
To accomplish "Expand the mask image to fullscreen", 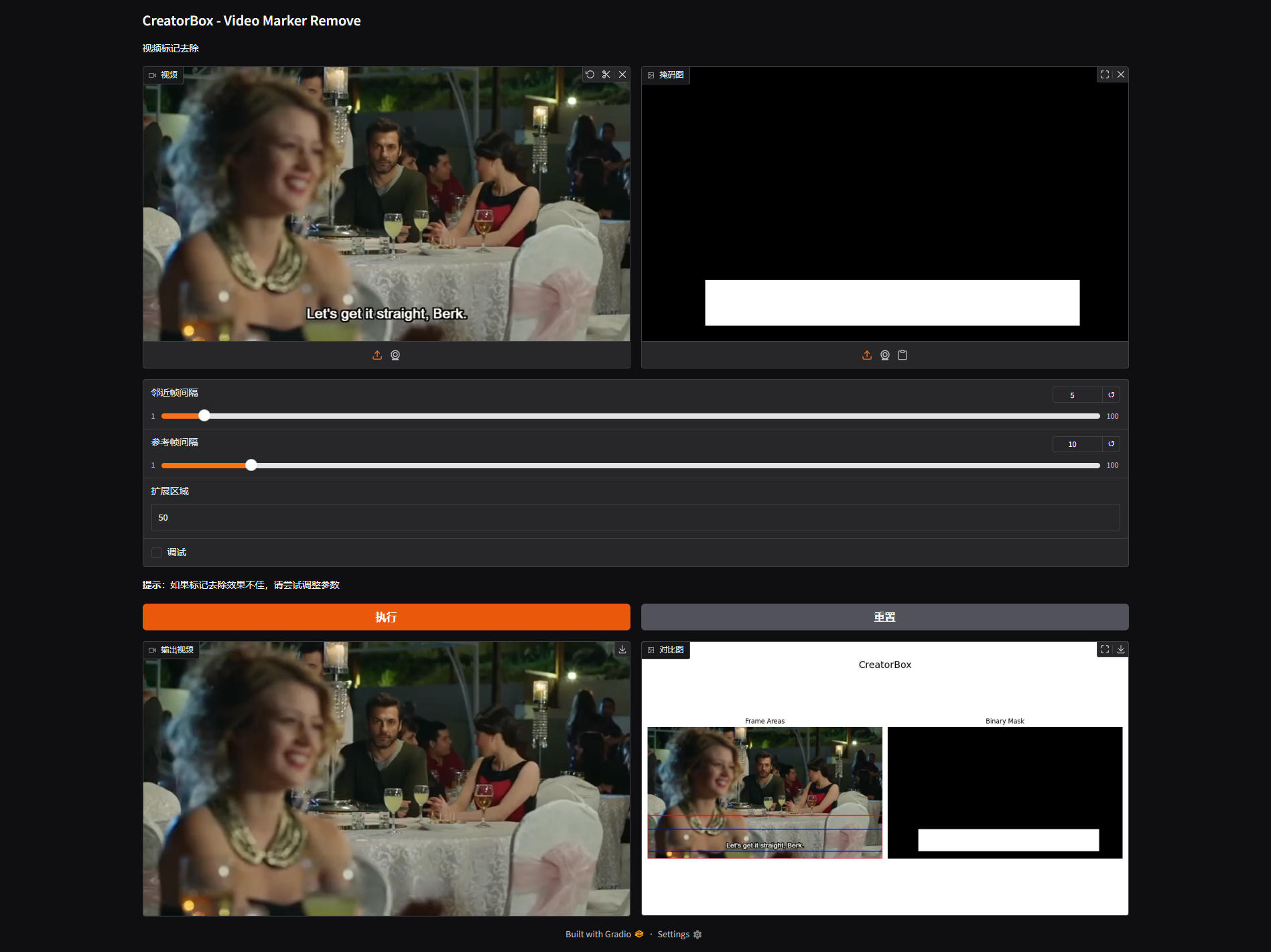I will [1105, 74].
